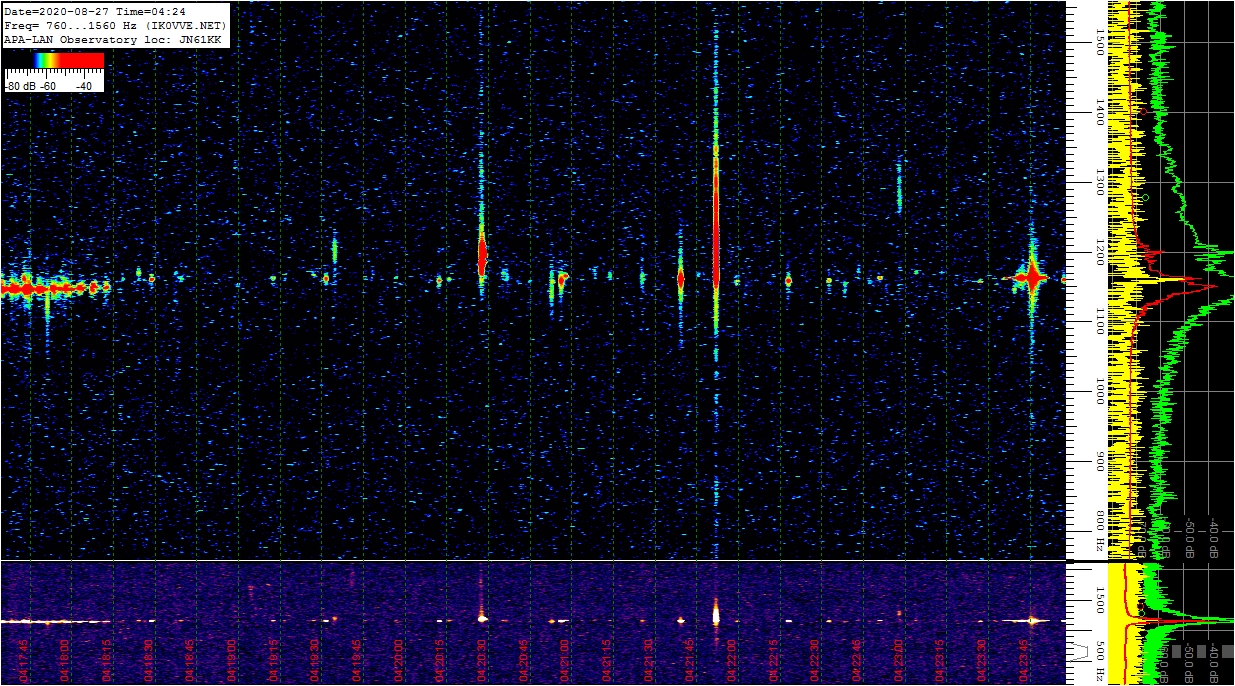The height and width of the screenshot is (686, 1235).
Task: Select the 04:20:45 time marker
Action: (x=523, y=661)
